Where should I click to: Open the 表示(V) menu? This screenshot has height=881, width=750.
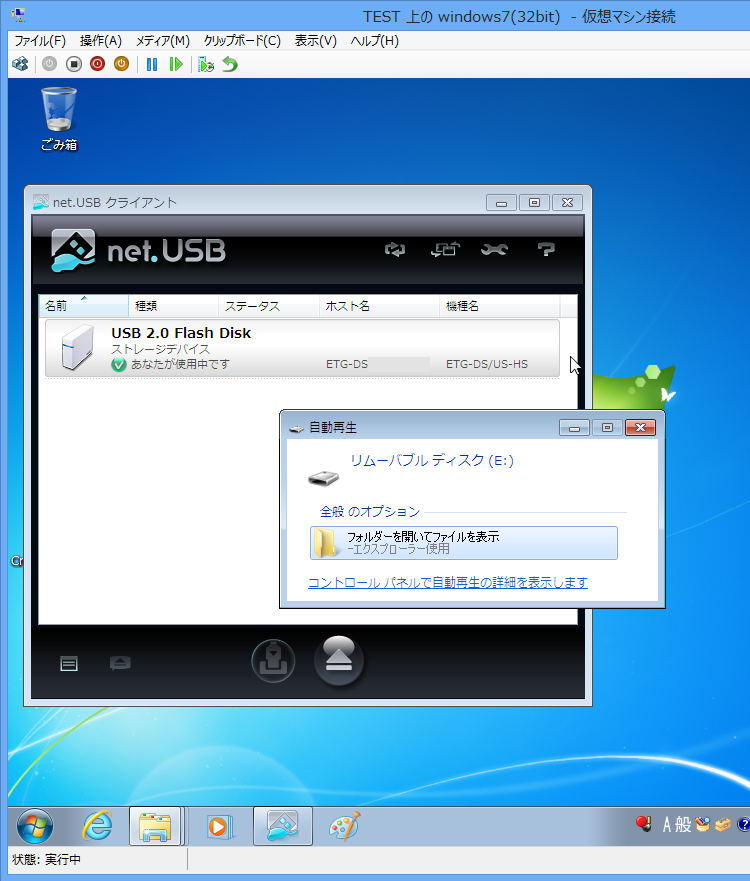[x=316, y=40]
